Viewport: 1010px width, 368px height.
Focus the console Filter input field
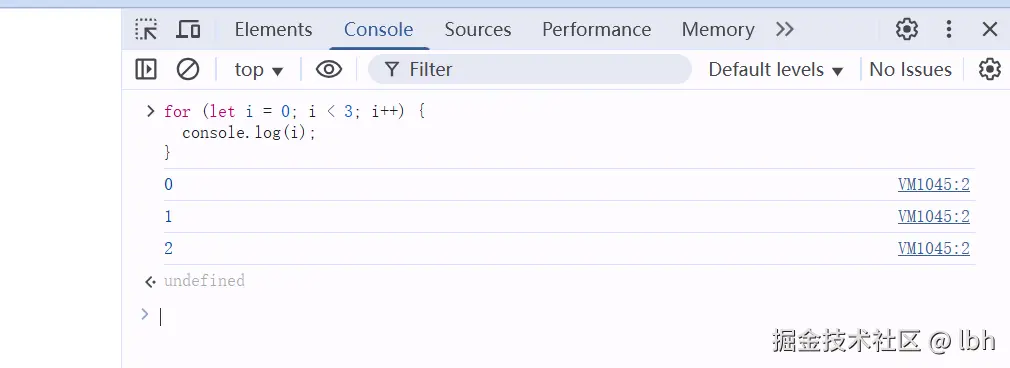(529, 69)
